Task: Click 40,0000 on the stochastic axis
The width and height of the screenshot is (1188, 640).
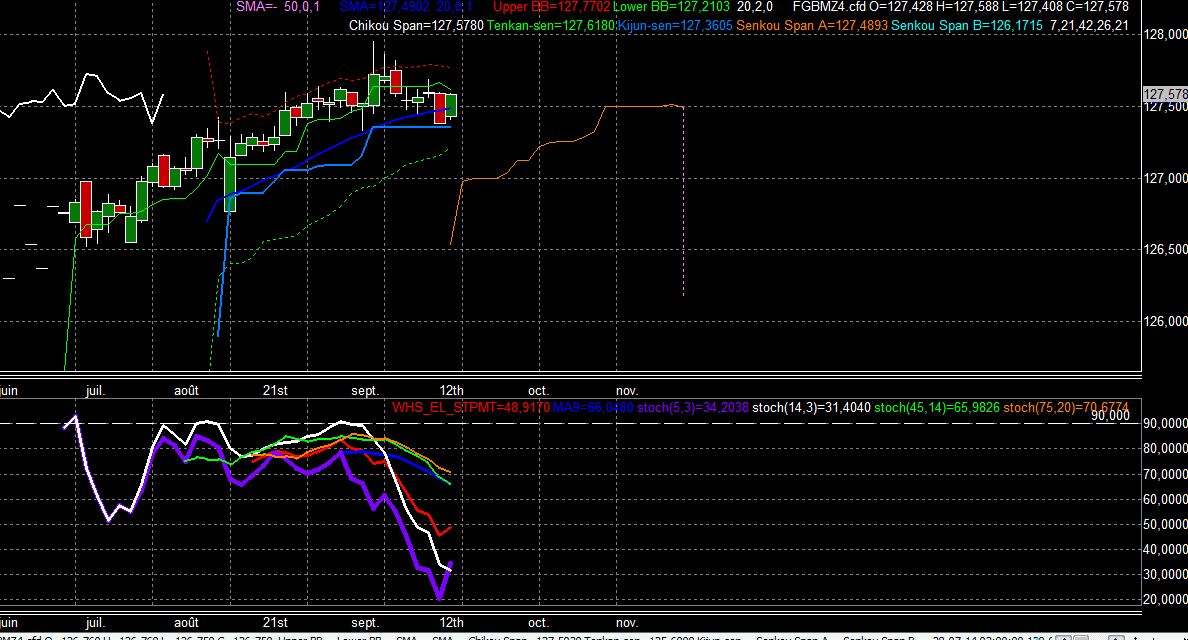Action: coord(1165,550)
